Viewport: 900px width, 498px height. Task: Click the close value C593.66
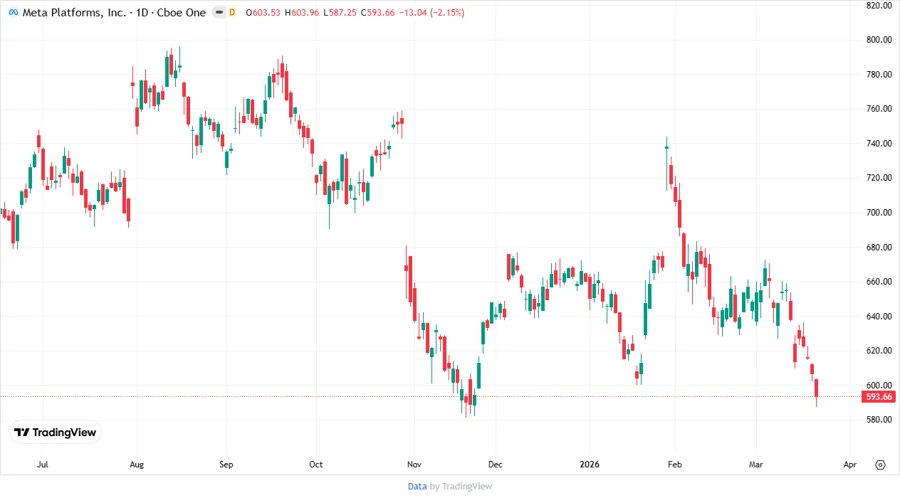point(378,12)
